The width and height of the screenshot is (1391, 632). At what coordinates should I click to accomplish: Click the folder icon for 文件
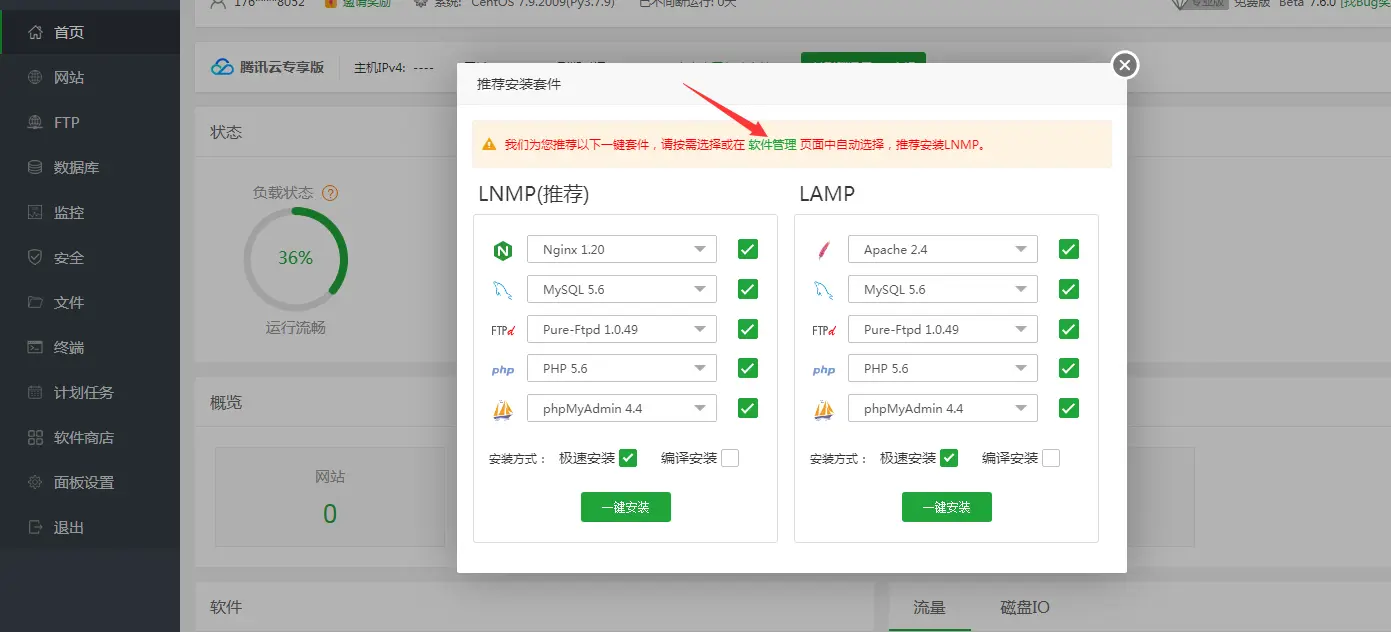[x=36, y=303]
